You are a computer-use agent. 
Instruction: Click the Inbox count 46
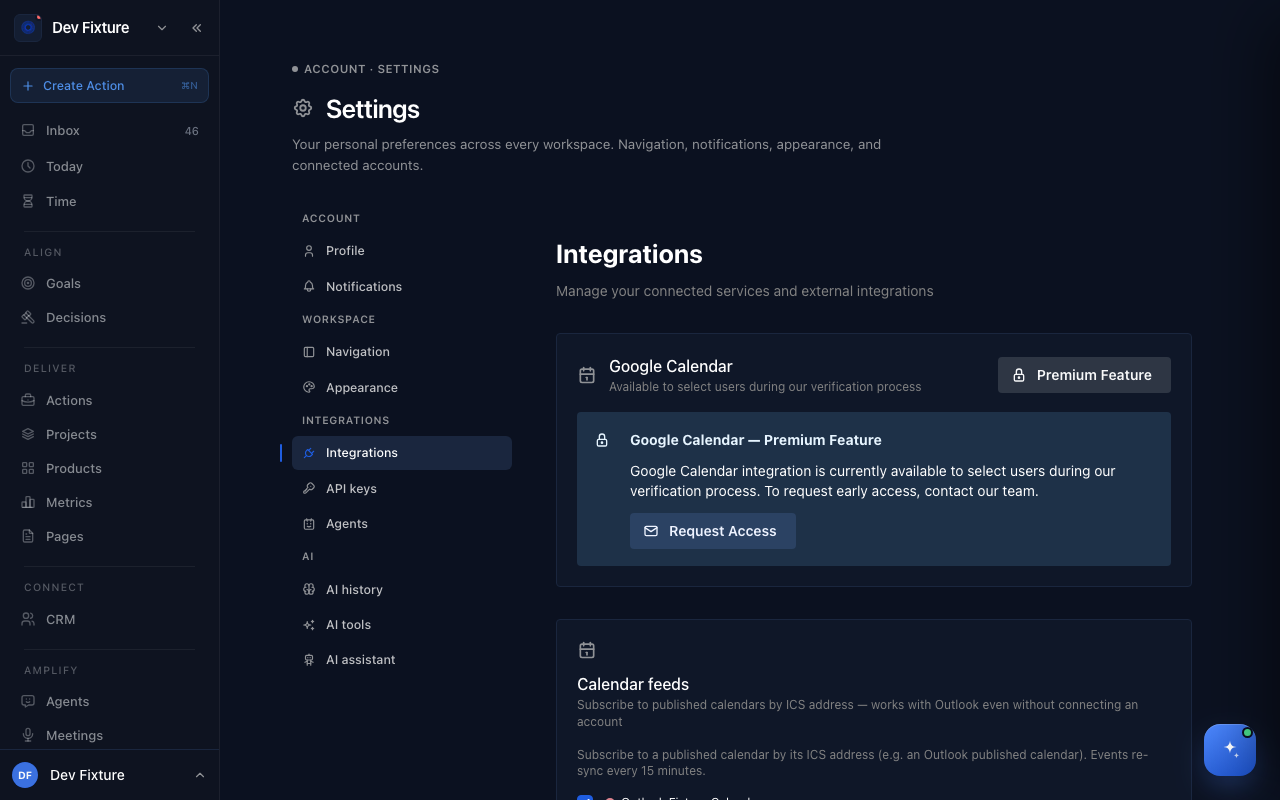(x=191, y=131)
